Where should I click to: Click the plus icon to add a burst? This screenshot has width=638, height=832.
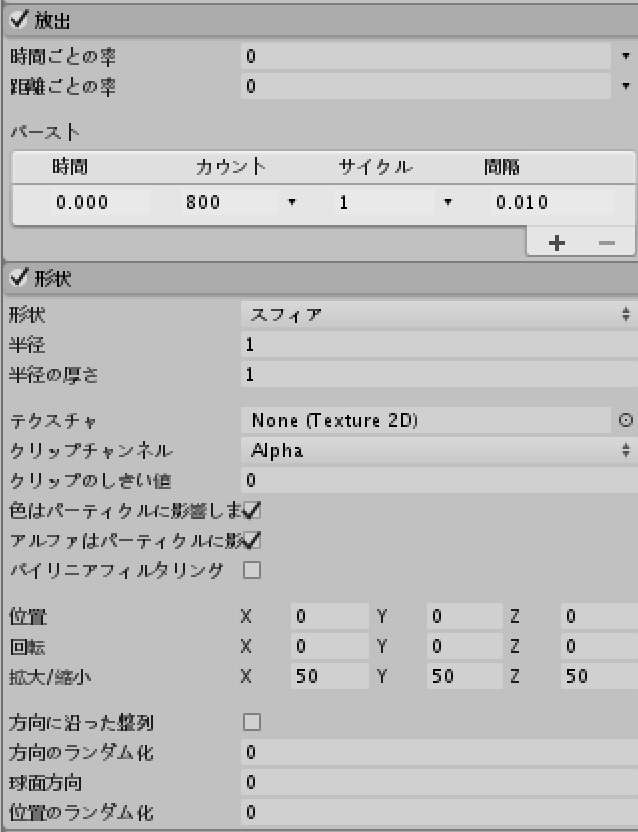558,243
